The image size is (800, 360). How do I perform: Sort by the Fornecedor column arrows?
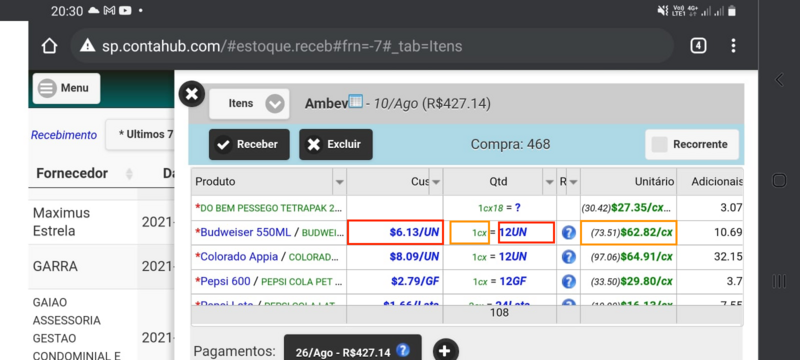[x=129, y=174]
